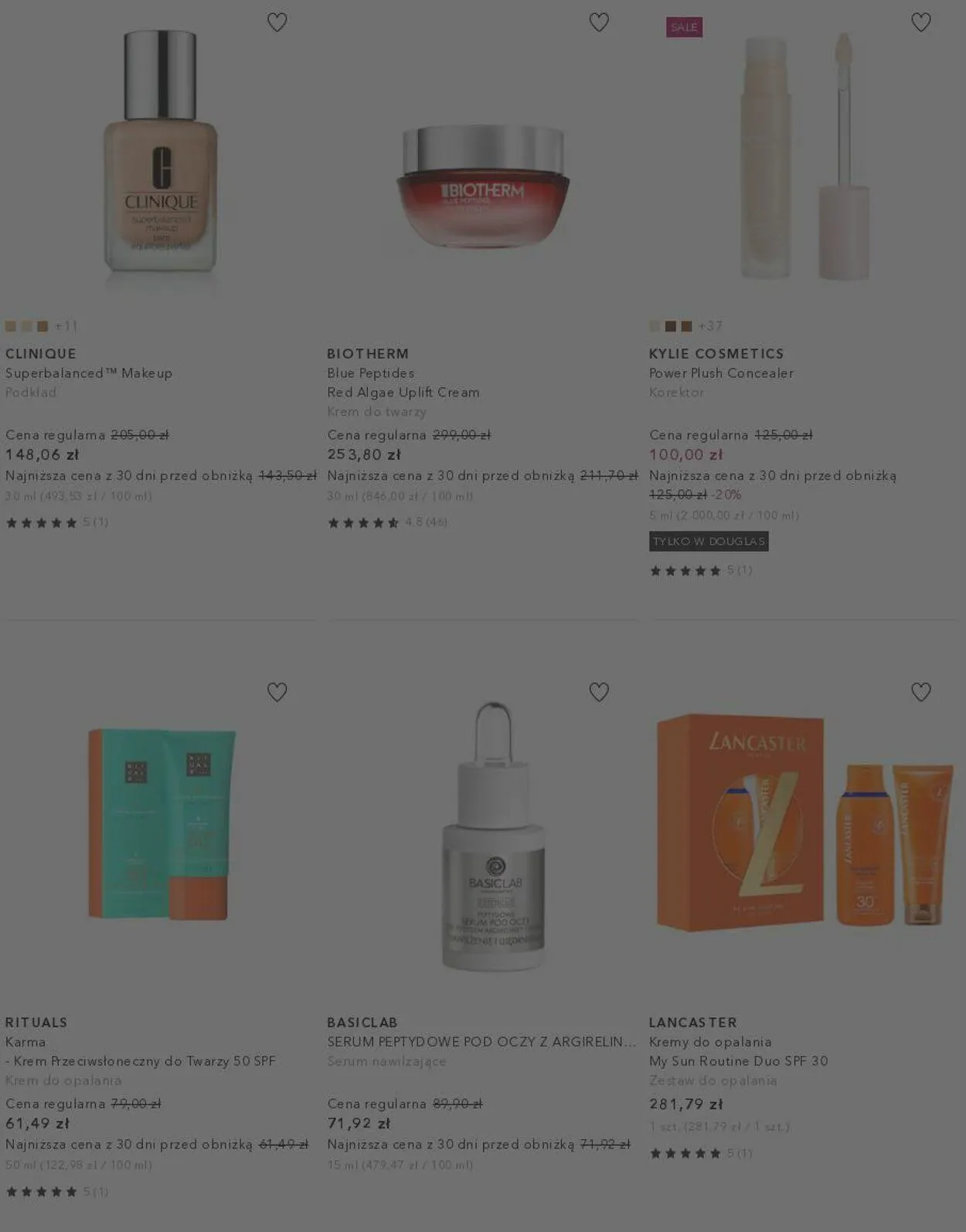The height and width of the screenshot is (1232, 966).
Task: Wishlist the Basiclab peptide eye serum
Action: point(599,692)
